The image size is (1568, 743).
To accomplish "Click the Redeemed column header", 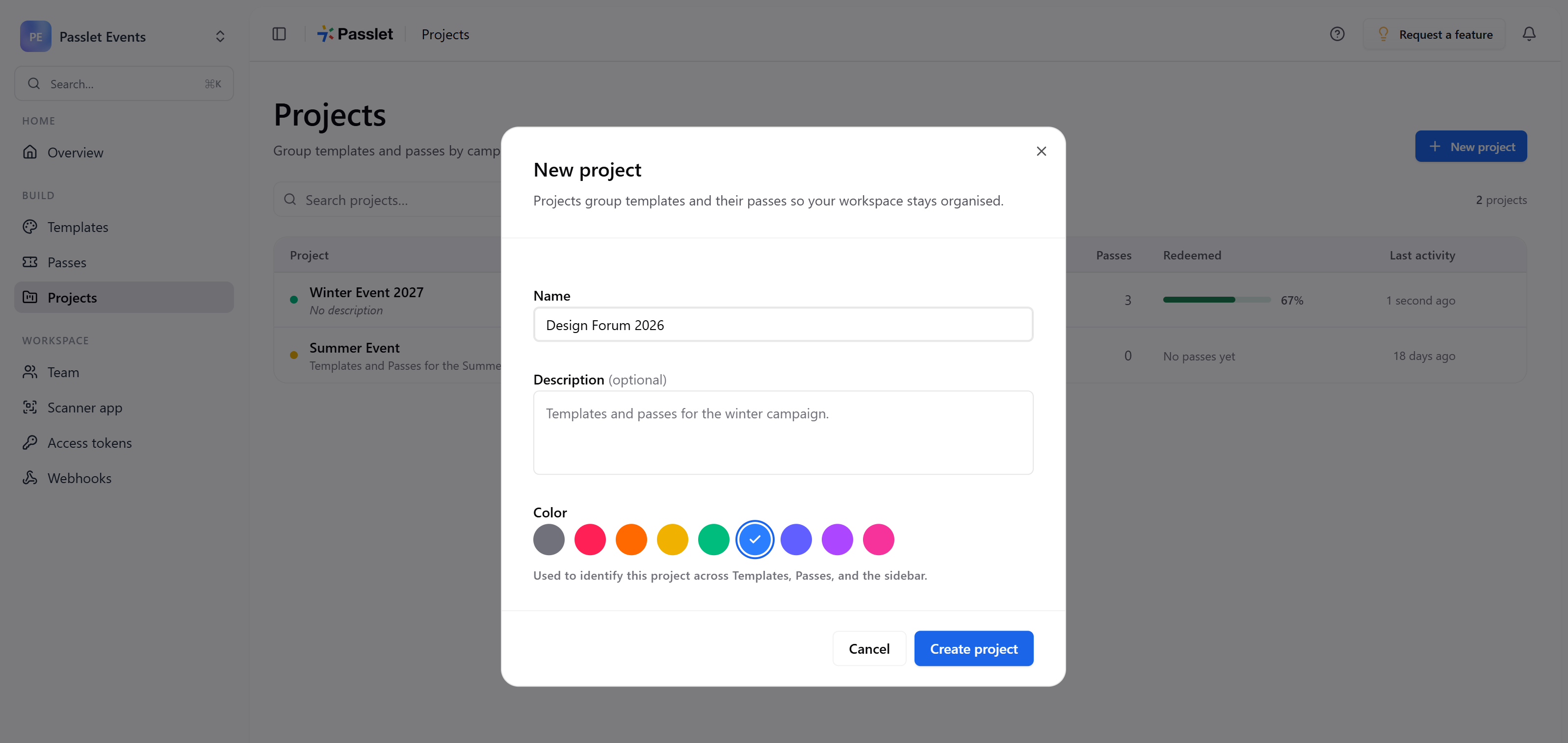I will pos(1192,255).
